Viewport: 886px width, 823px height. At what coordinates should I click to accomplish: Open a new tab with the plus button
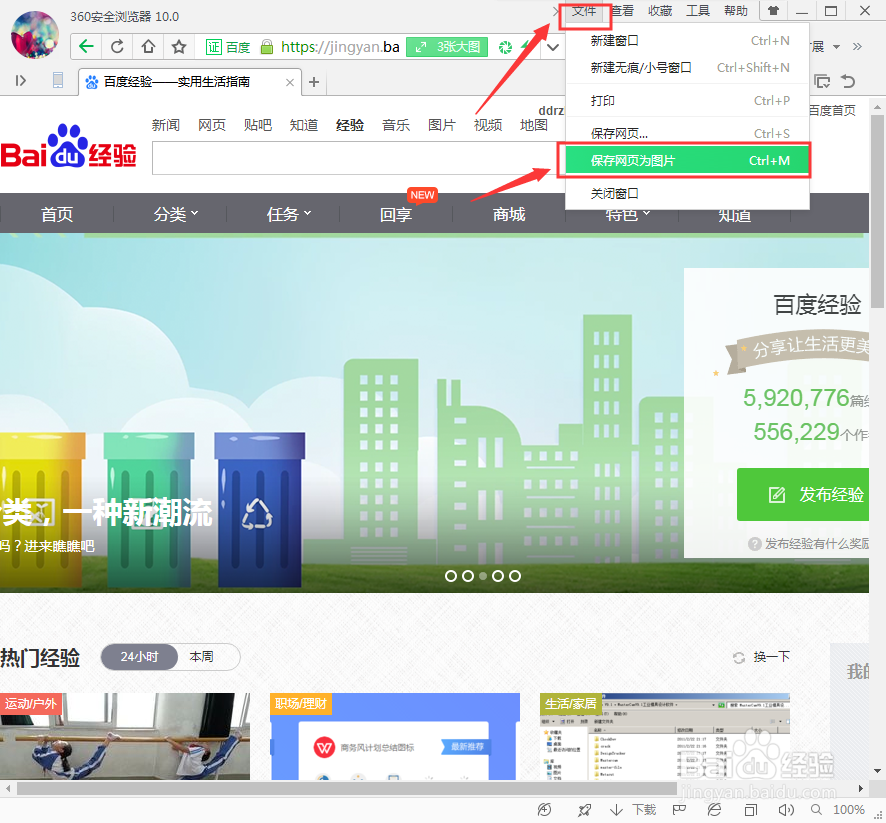[x=314, y=83]
